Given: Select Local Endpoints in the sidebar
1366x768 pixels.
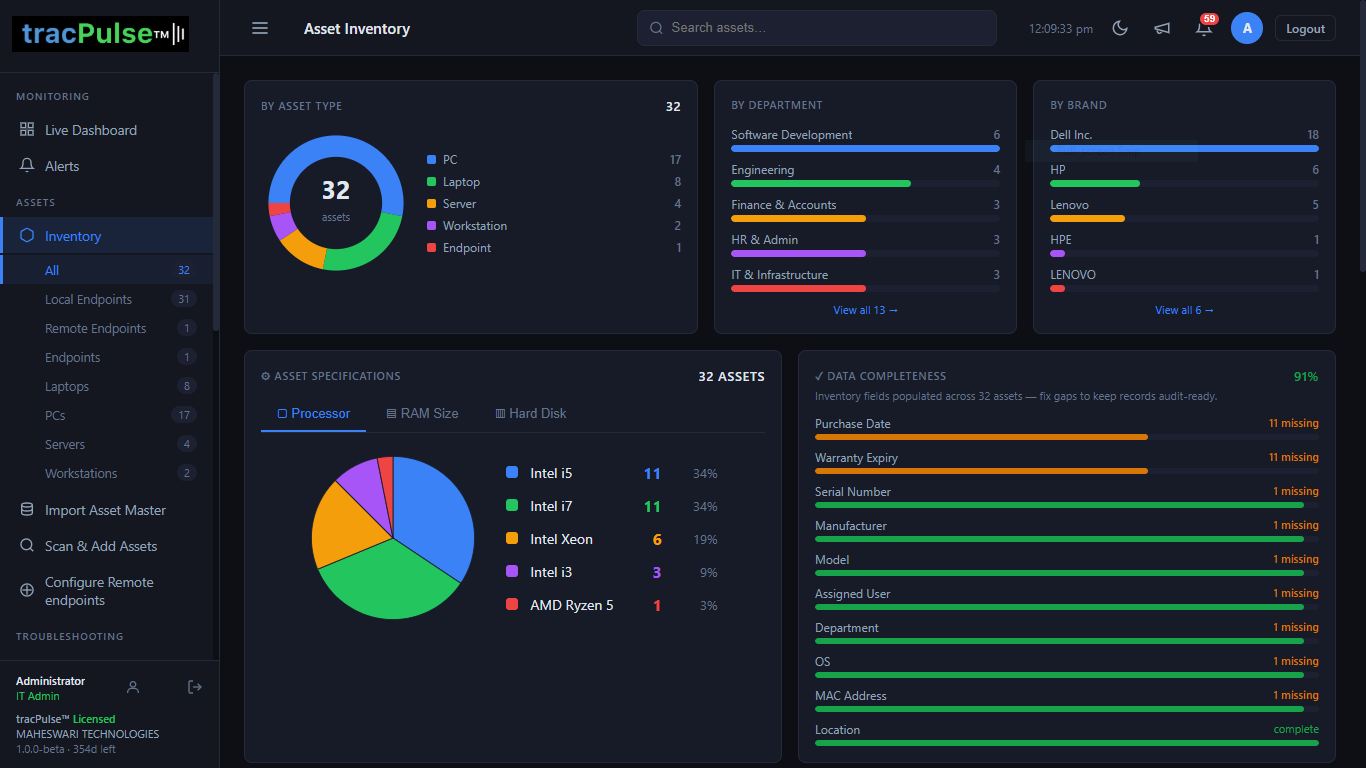Looking at the screenshot, I should coord(106,299).
